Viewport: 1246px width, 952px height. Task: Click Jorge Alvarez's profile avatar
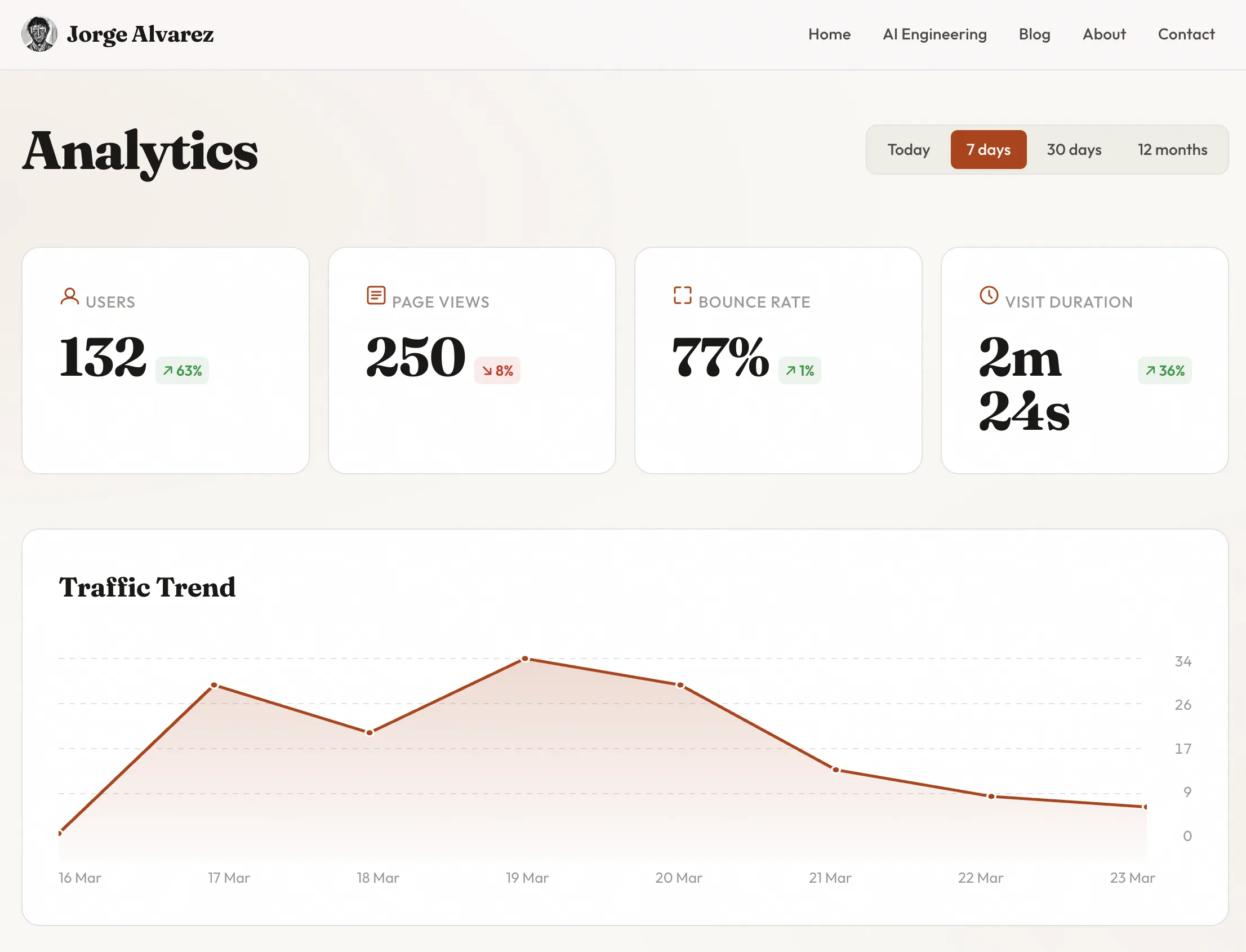(x=38, y=34)
